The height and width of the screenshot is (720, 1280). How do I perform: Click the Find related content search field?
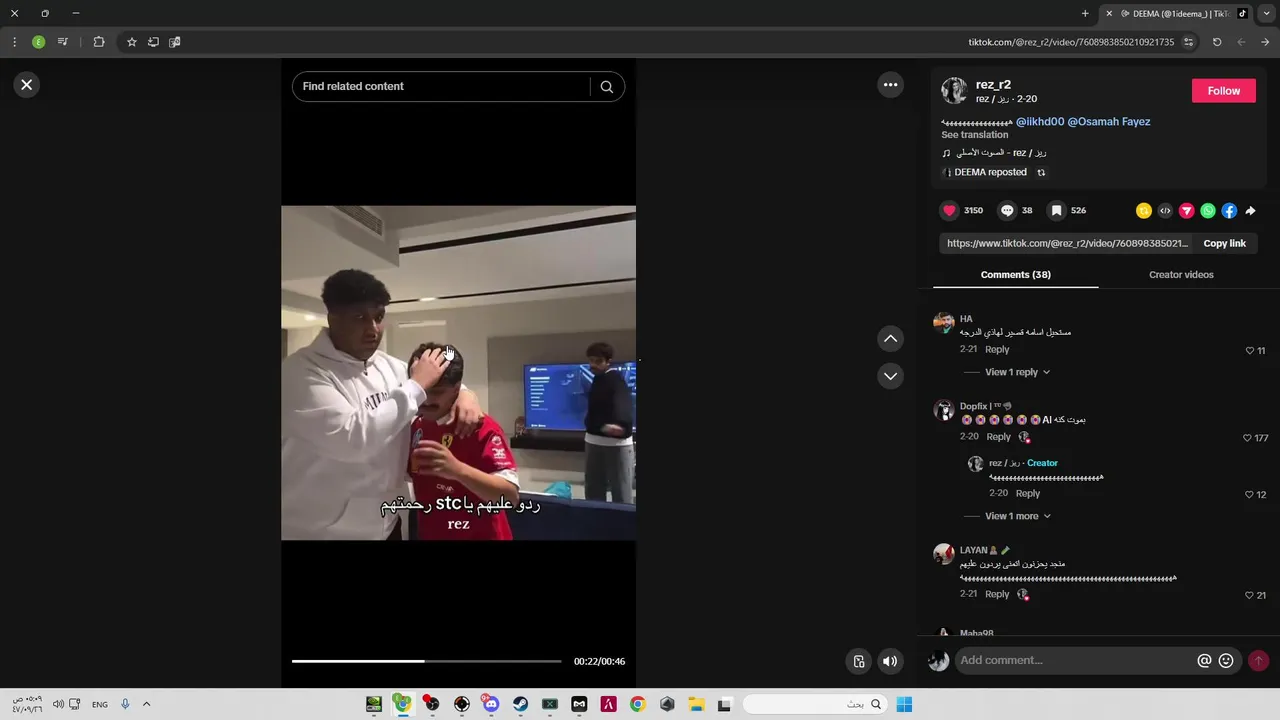[x=443, y=87]
